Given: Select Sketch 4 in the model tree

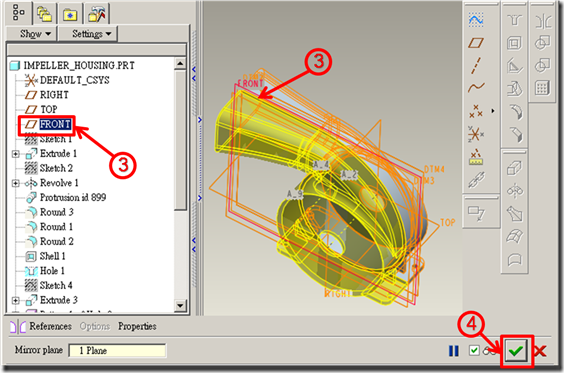Looking at the screenshot, I should (x=49, y=286).
